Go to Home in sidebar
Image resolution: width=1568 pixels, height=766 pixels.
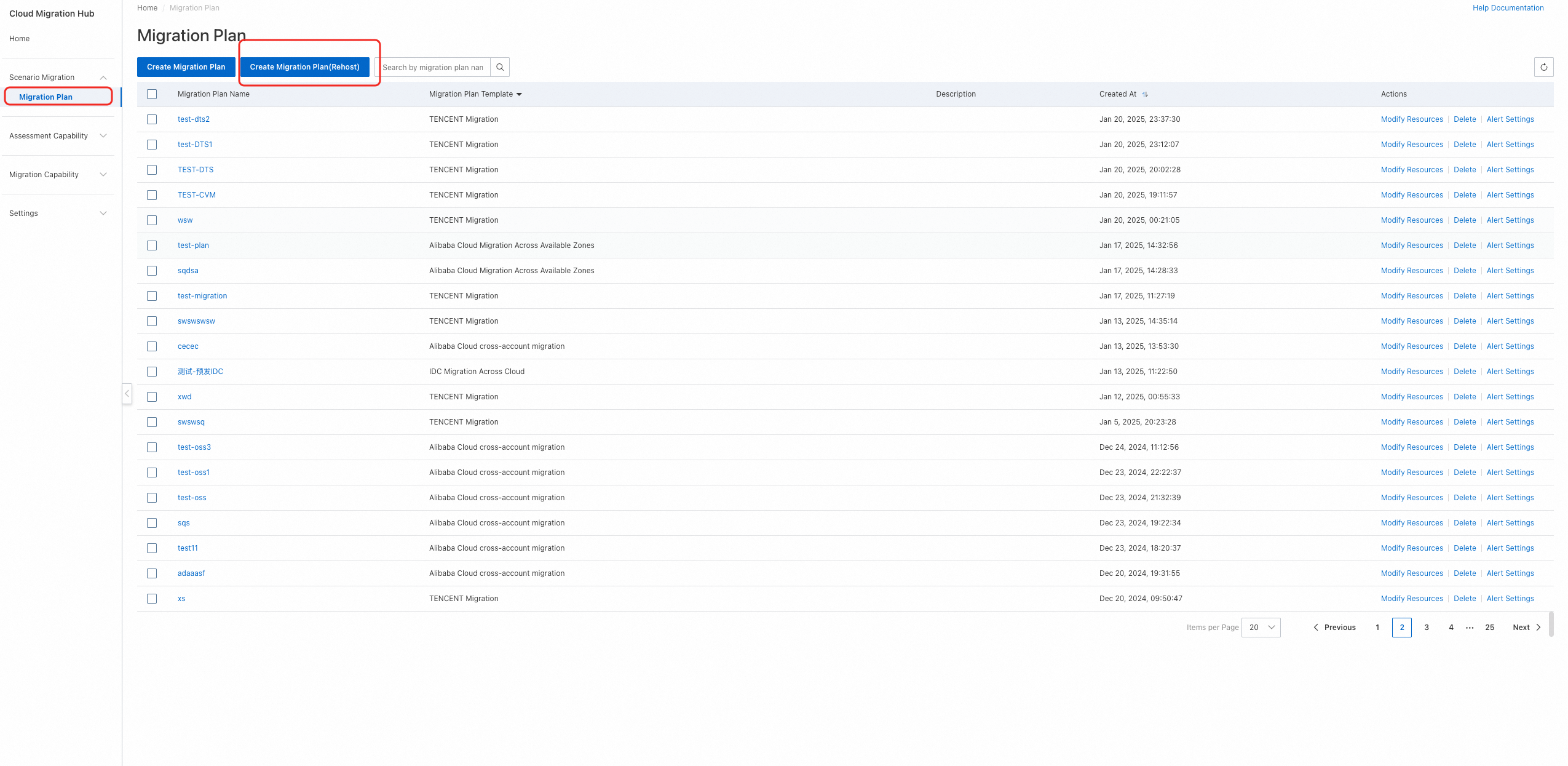[20, 39]
